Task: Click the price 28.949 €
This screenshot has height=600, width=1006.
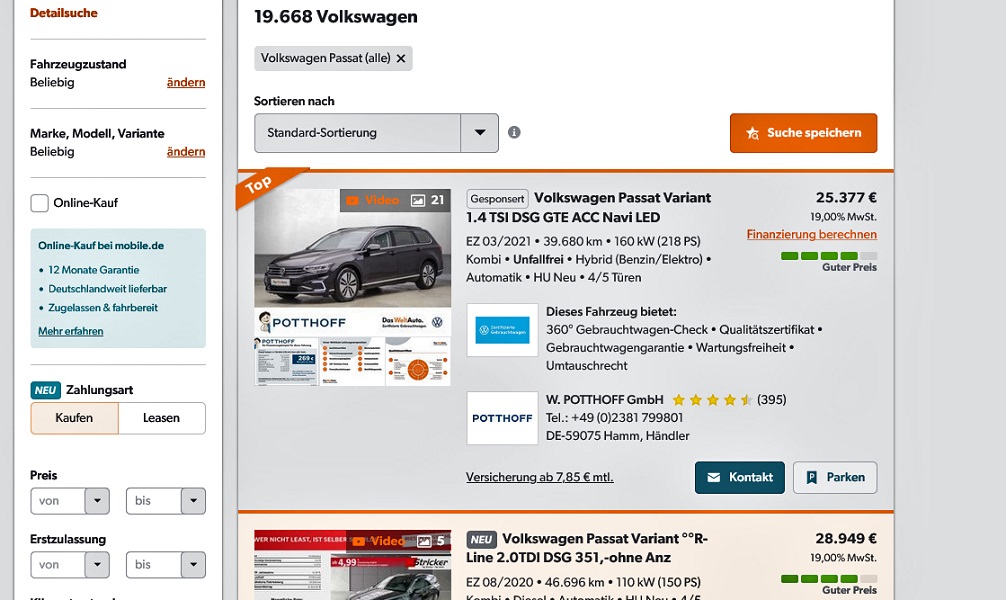Action: (x=846, y=538)
